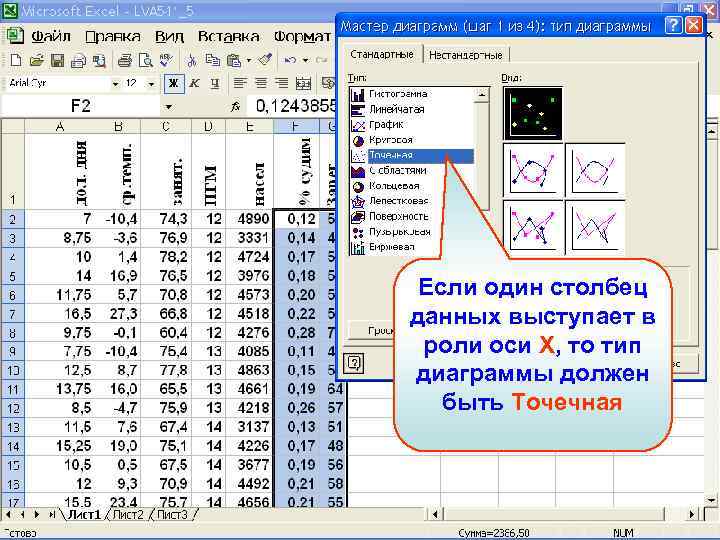Open the Правка menu
This screenshot has height=540, width=720.
113,36
